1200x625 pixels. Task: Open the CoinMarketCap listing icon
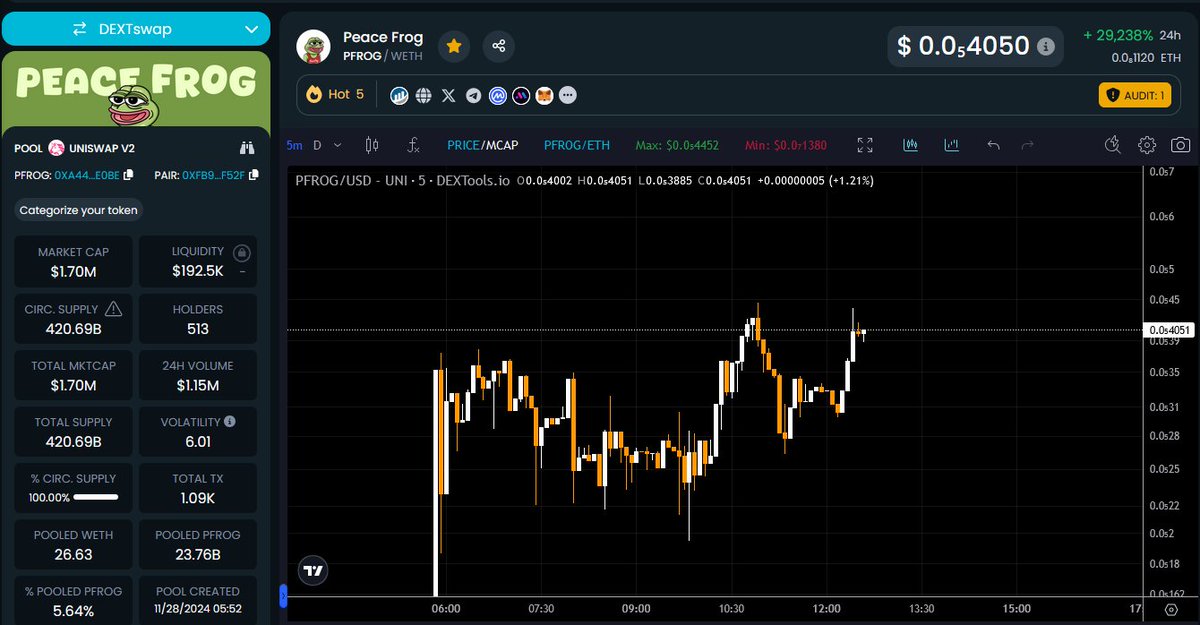[497, 96]
